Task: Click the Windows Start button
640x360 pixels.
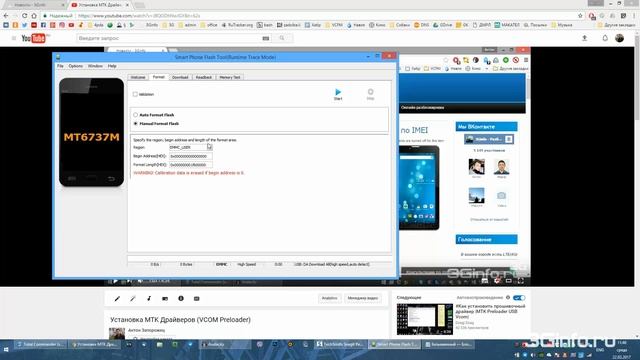Action: [6, 350]
